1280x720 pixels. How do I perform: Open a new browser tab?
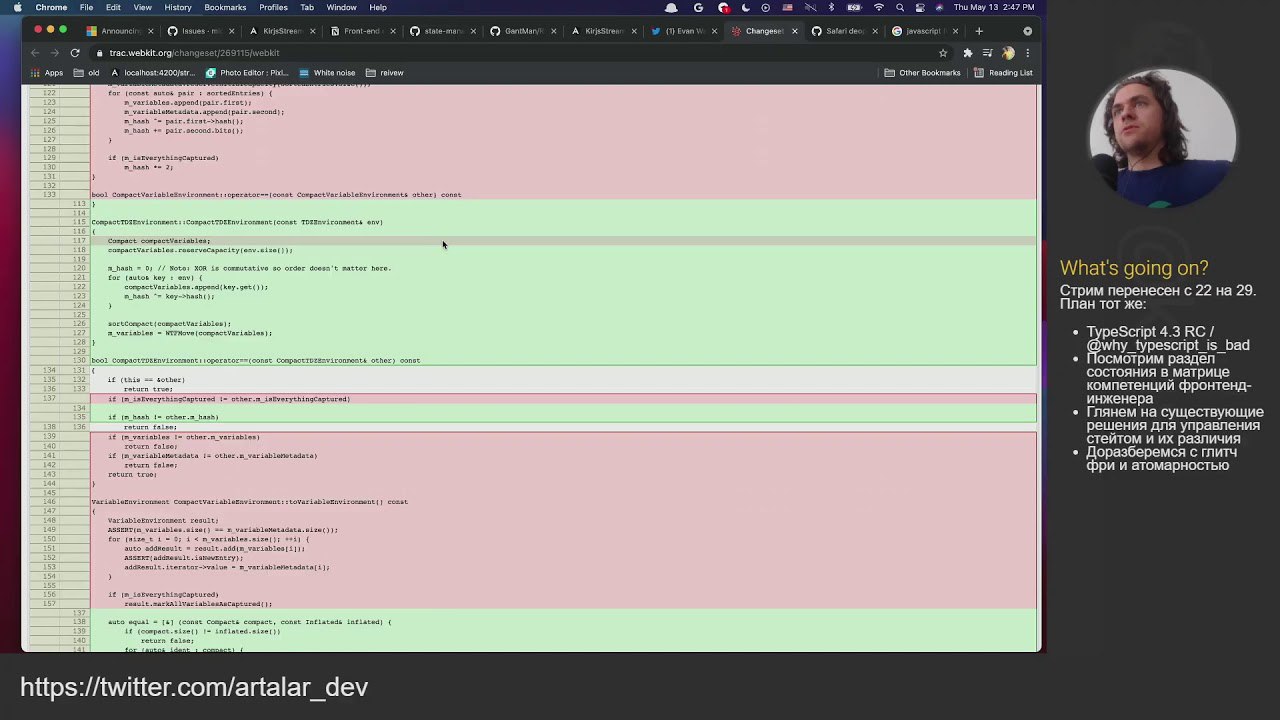[979, 31]
